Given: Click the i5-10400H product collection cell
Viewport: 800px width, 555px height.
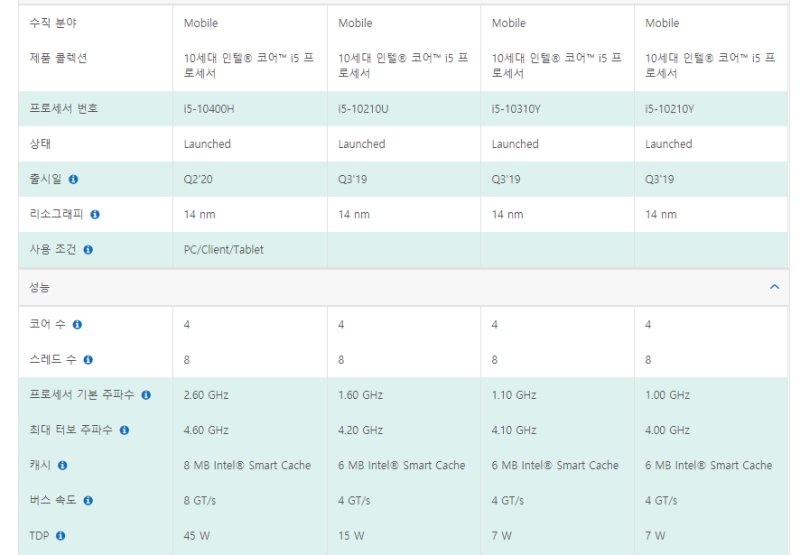Looking at the screenshot, I should point(249,66).
